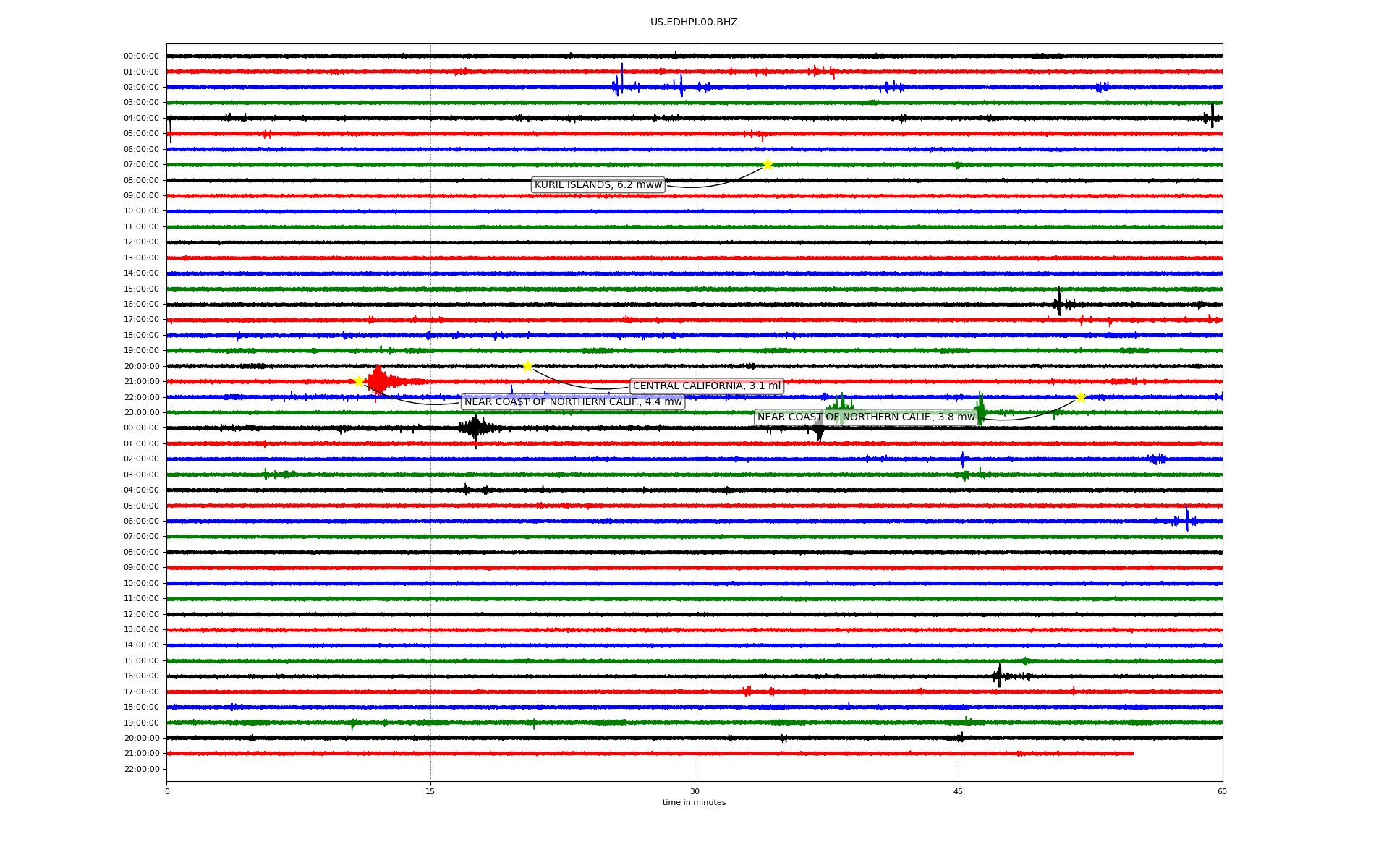Image resolution: width=1389 pixels, height=868 pixels.
Task: Click the 30 tick label on the x-axis
Action: (x=694, y=791)
